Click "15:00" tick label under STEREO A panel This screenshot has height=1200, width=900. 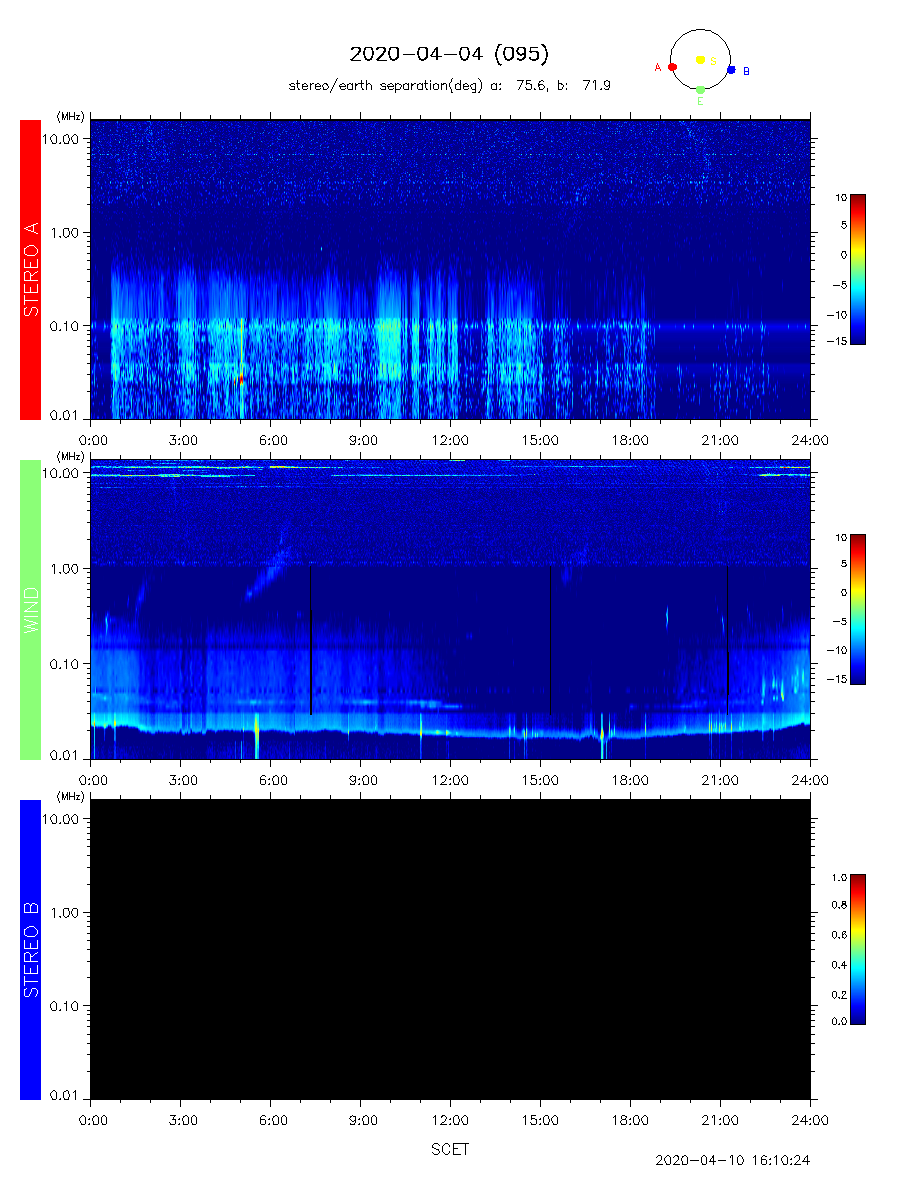coord(540,439)
